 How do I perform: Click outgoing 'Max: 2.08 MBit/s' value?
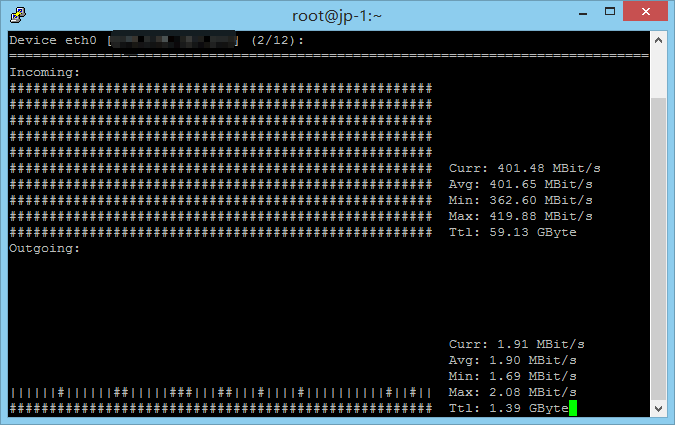click(513, 392)
